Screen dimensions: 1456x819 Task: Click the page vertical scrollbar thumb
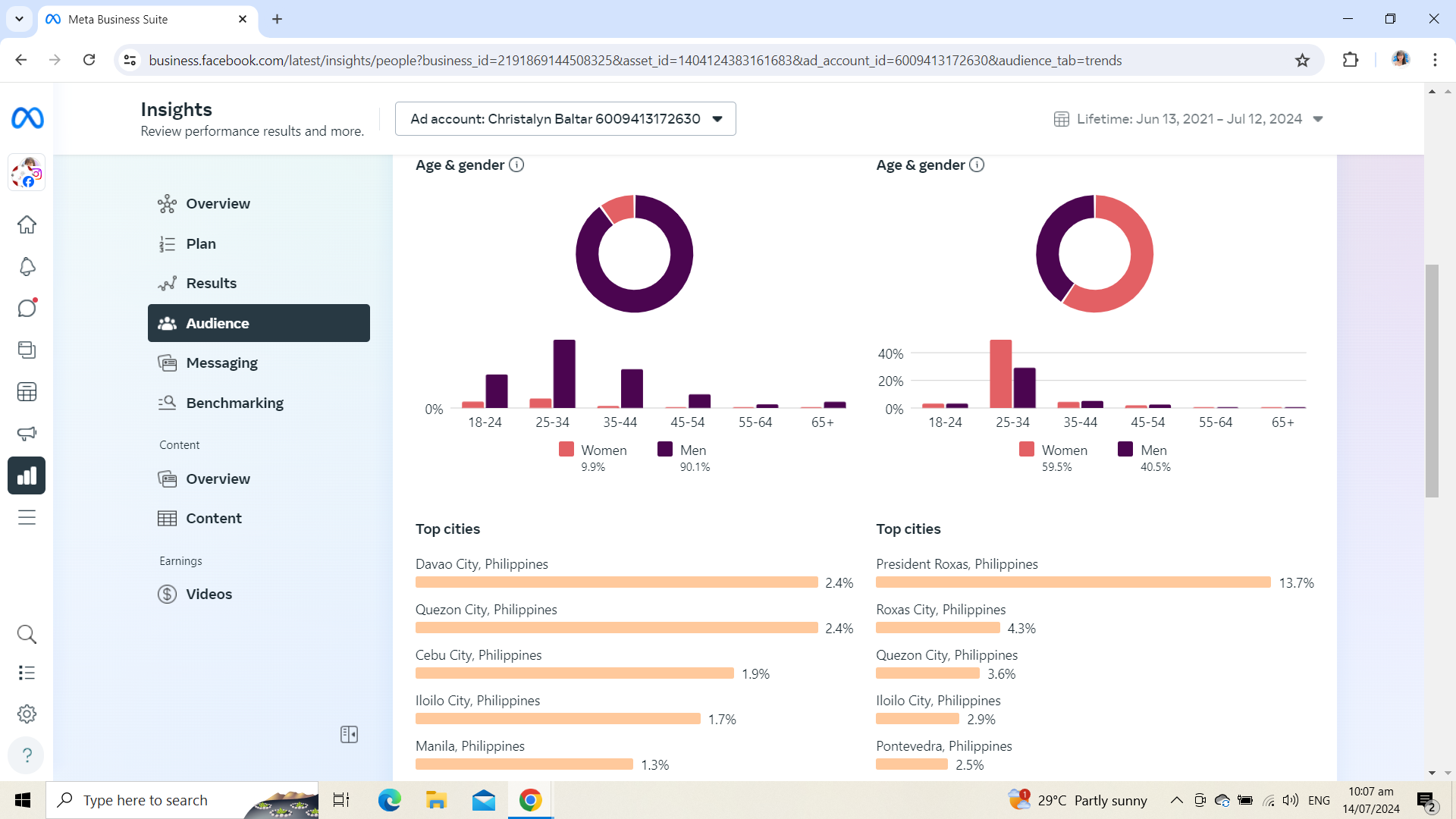pos(1432,381)
